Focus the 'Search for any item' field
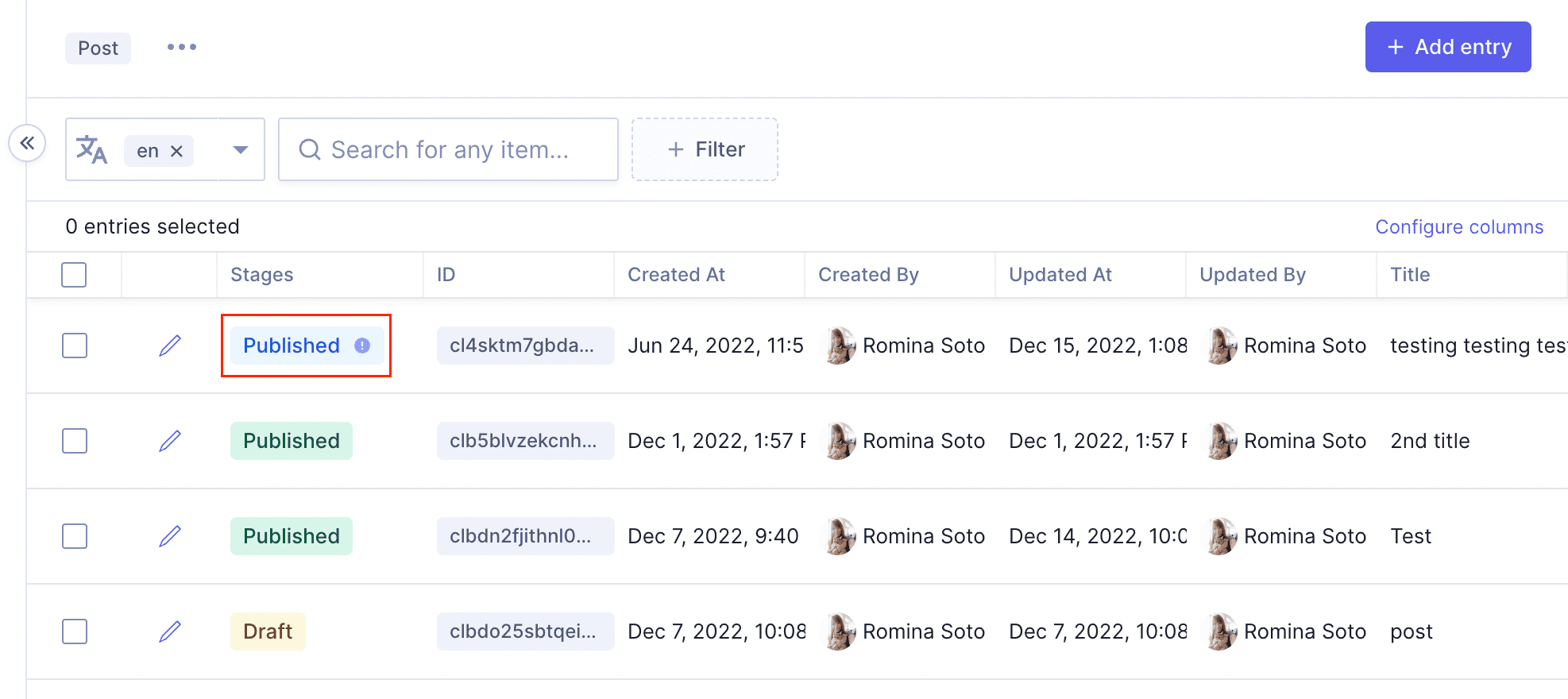The height and width of the screenshot is (699, 1568). (x=449, y=149)
